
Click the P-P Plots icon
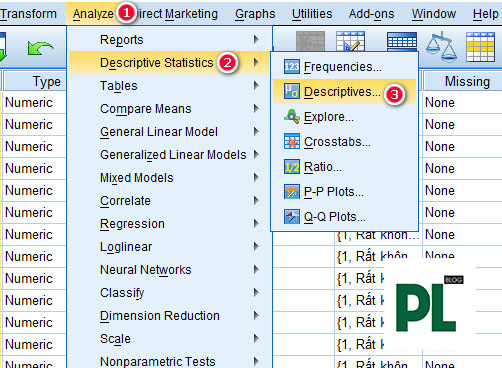tap(292, 192)
